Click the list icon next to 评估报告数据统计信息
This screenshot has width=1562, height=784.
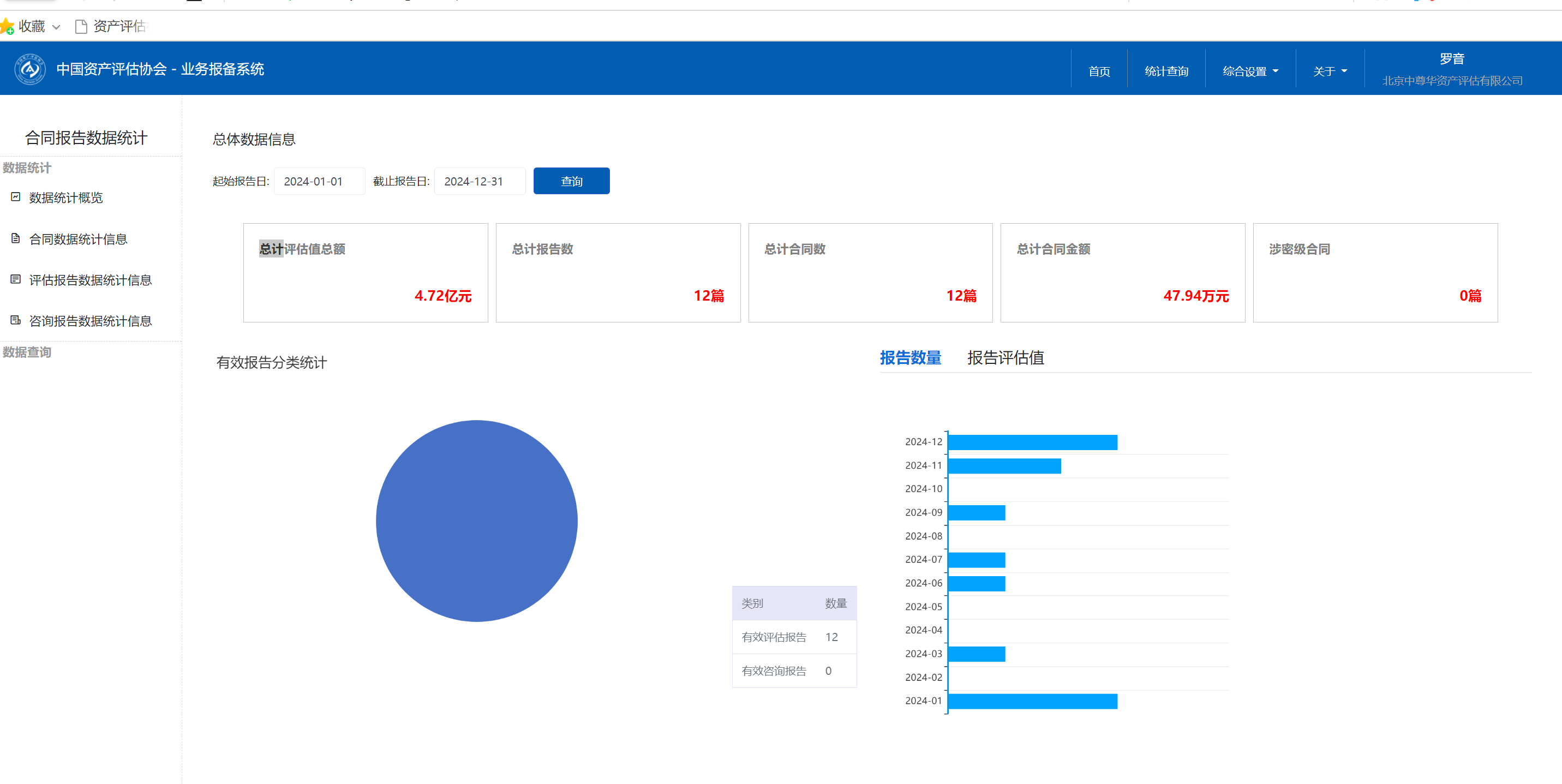coord(16,279)
